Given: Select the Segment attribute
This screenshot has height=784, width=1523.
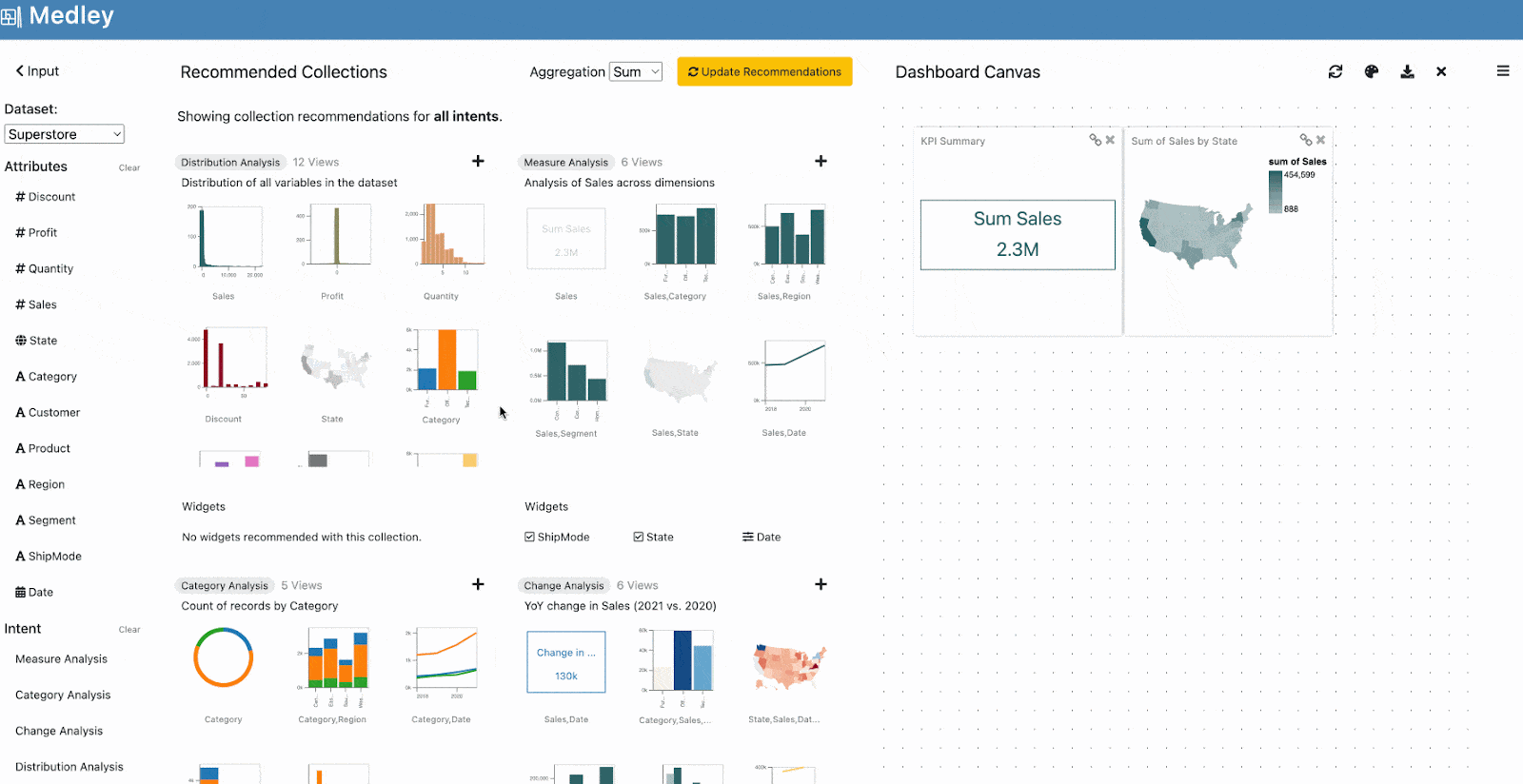Looking at the screenshot, I should pos(46,520).
